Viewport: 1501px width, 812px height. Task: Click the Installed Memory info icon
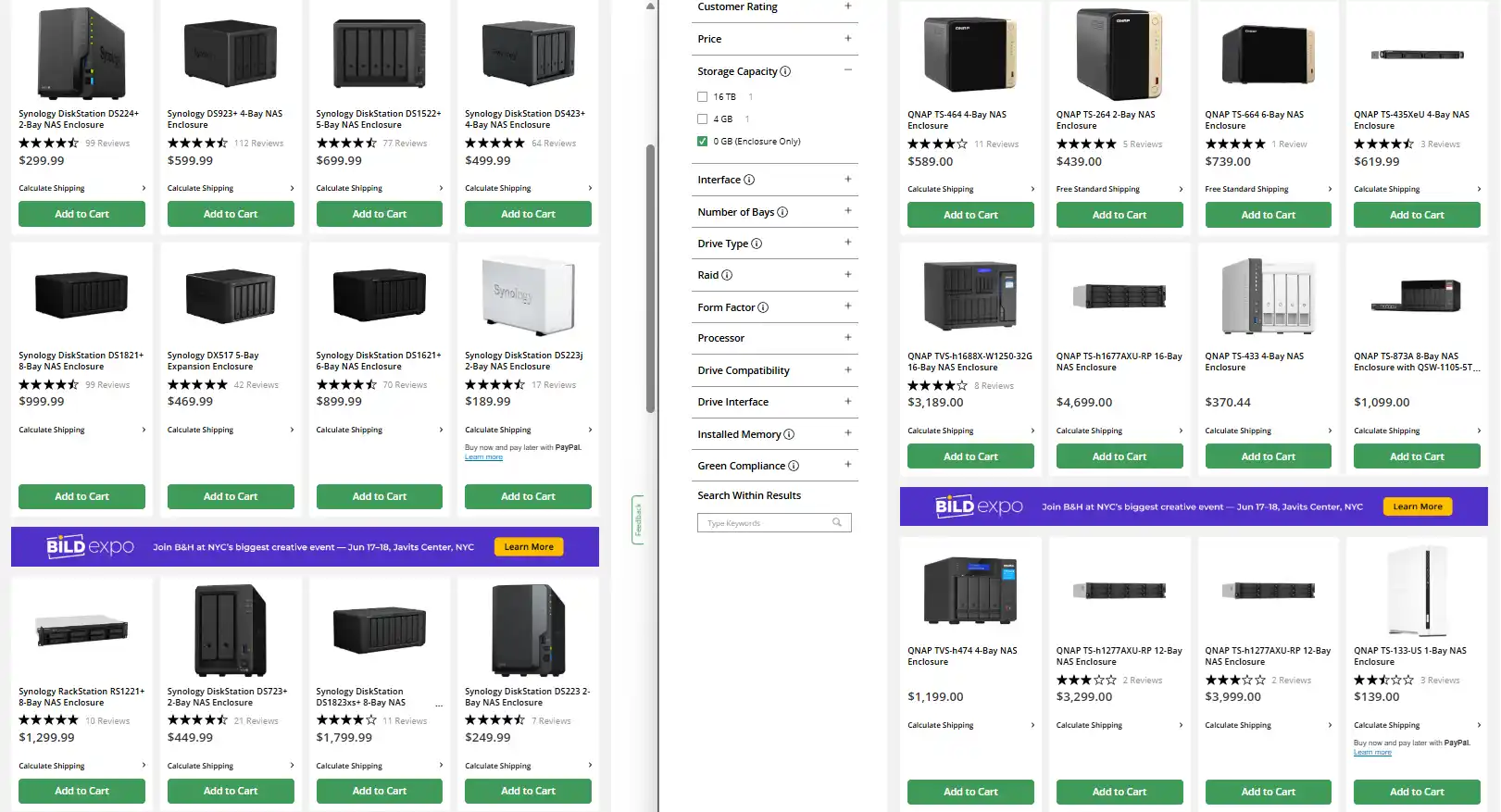pos(789,434)
